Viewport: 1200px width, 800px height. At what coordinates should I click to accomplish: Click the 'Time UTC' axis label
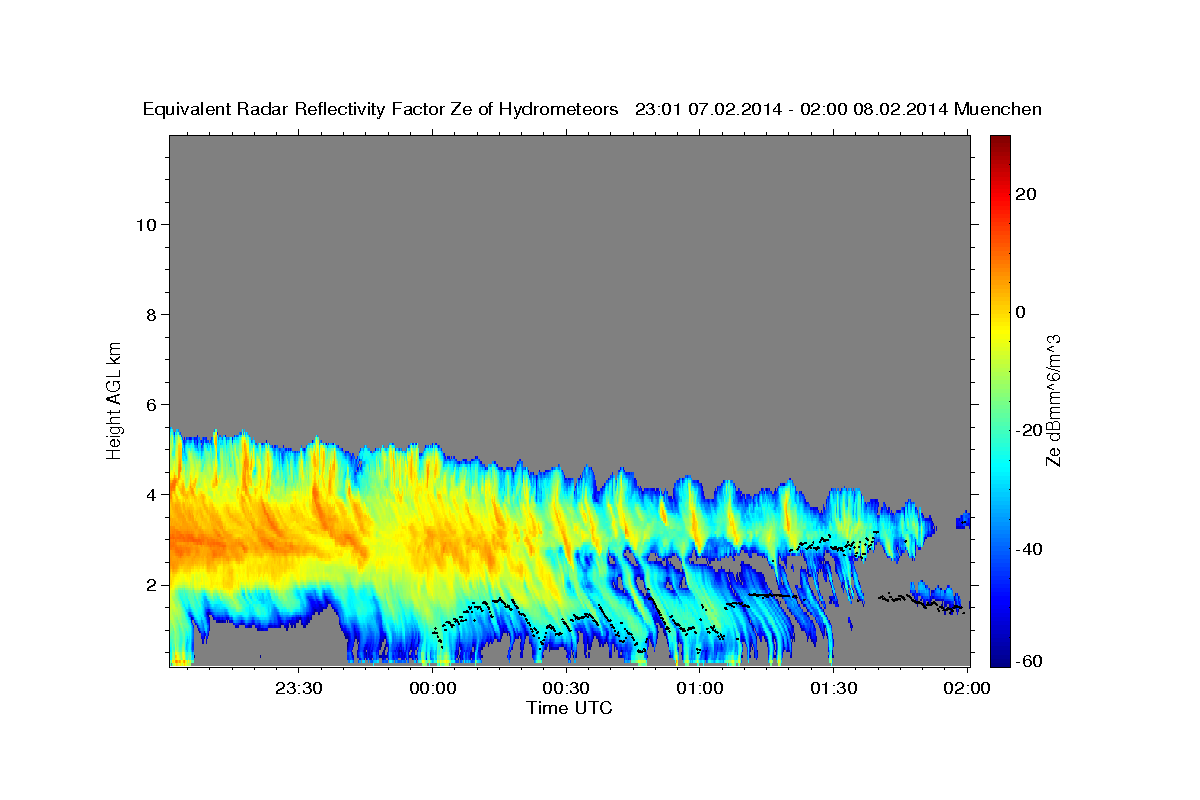(x=569, y=708)
